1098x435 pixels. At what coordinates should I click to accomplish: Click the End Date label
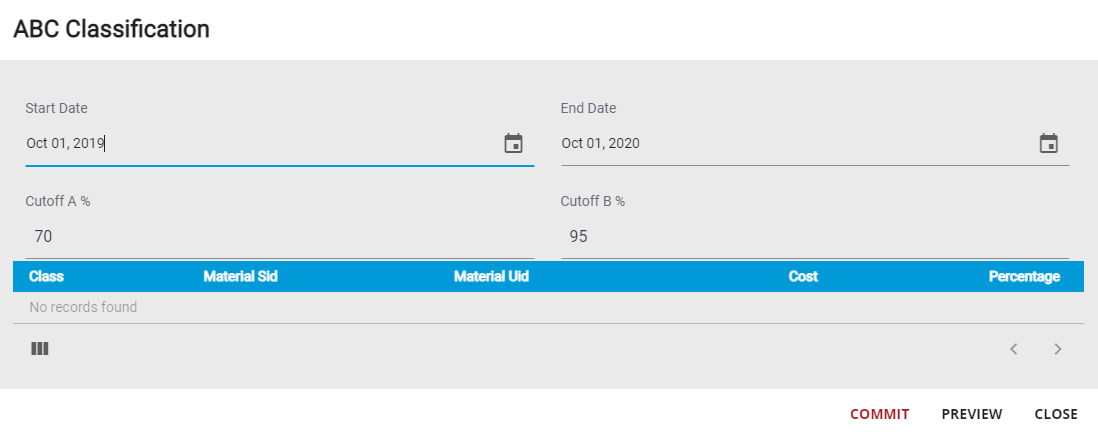tap(588, 108)
